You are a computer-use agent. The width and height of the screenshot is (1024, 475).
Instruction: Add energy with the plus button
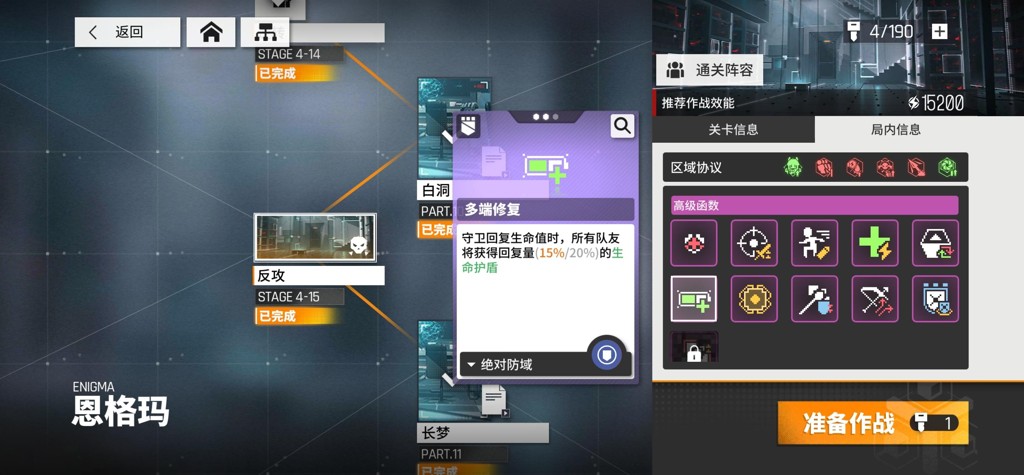pos(939,31)
